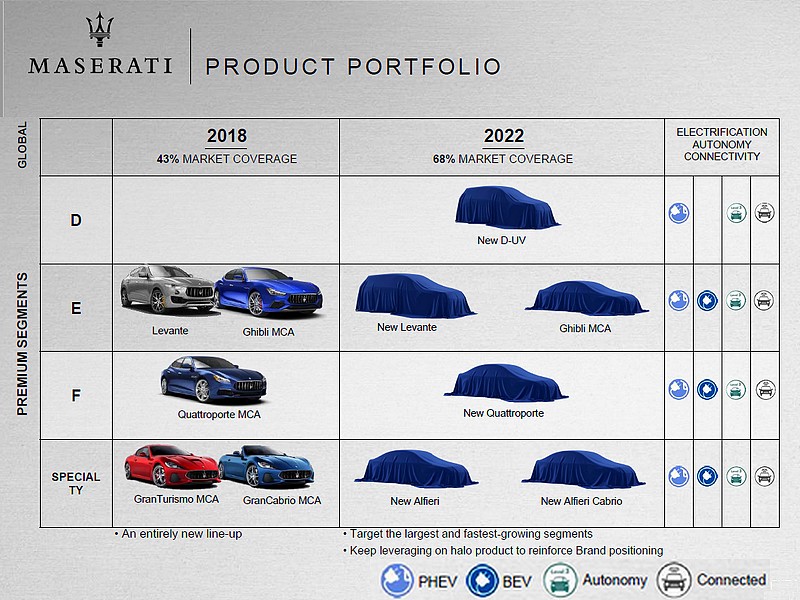Open the blue Quattroporte MCA car image
This screenshot has width=800, height=600.
click(213, 380)
